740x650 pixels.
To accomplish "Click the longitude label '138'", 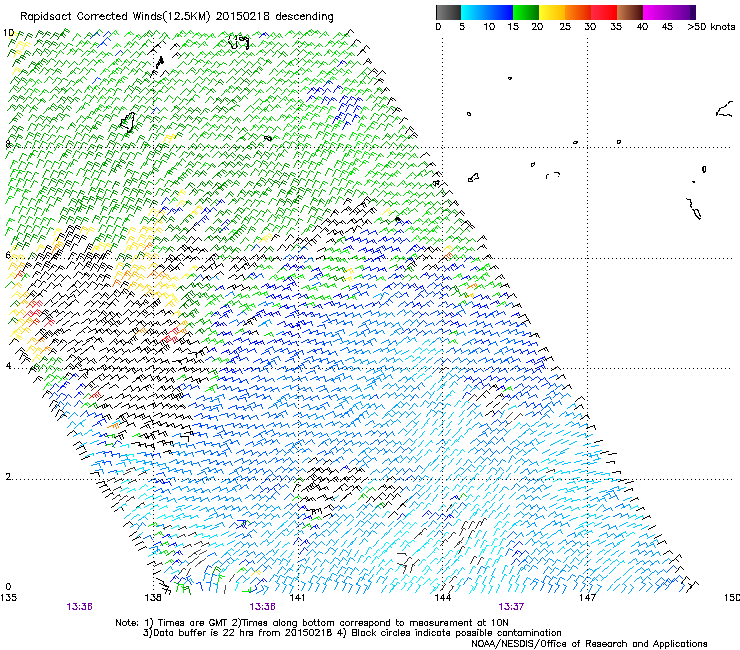I will pyautogui.click(x=152, y=598).
